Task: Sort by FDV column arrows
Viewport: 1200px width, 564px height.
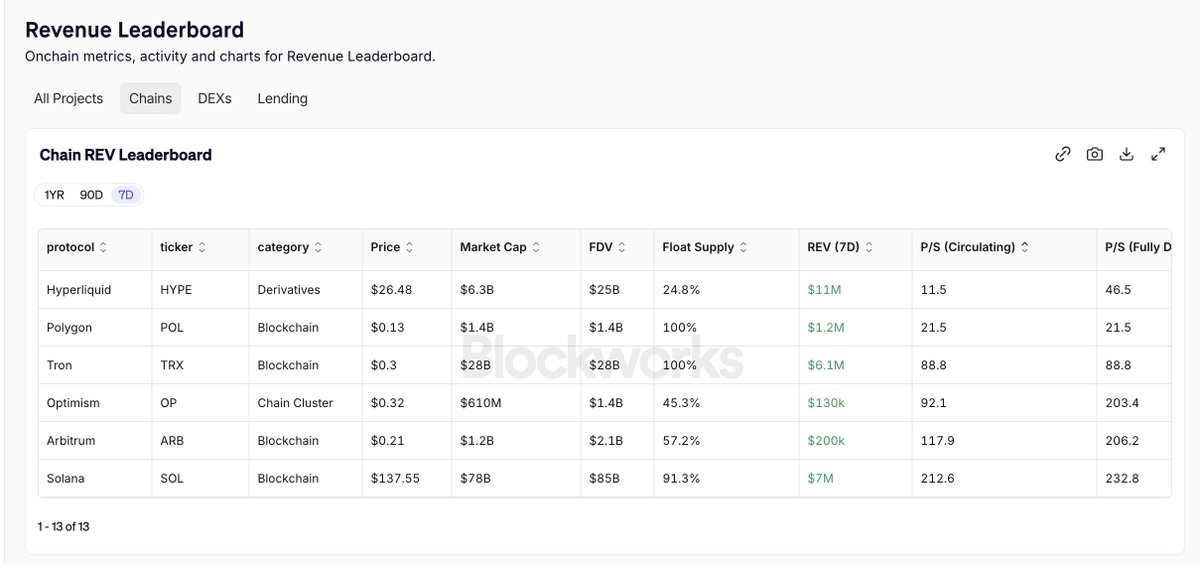Action: click(x=622, y=247)
